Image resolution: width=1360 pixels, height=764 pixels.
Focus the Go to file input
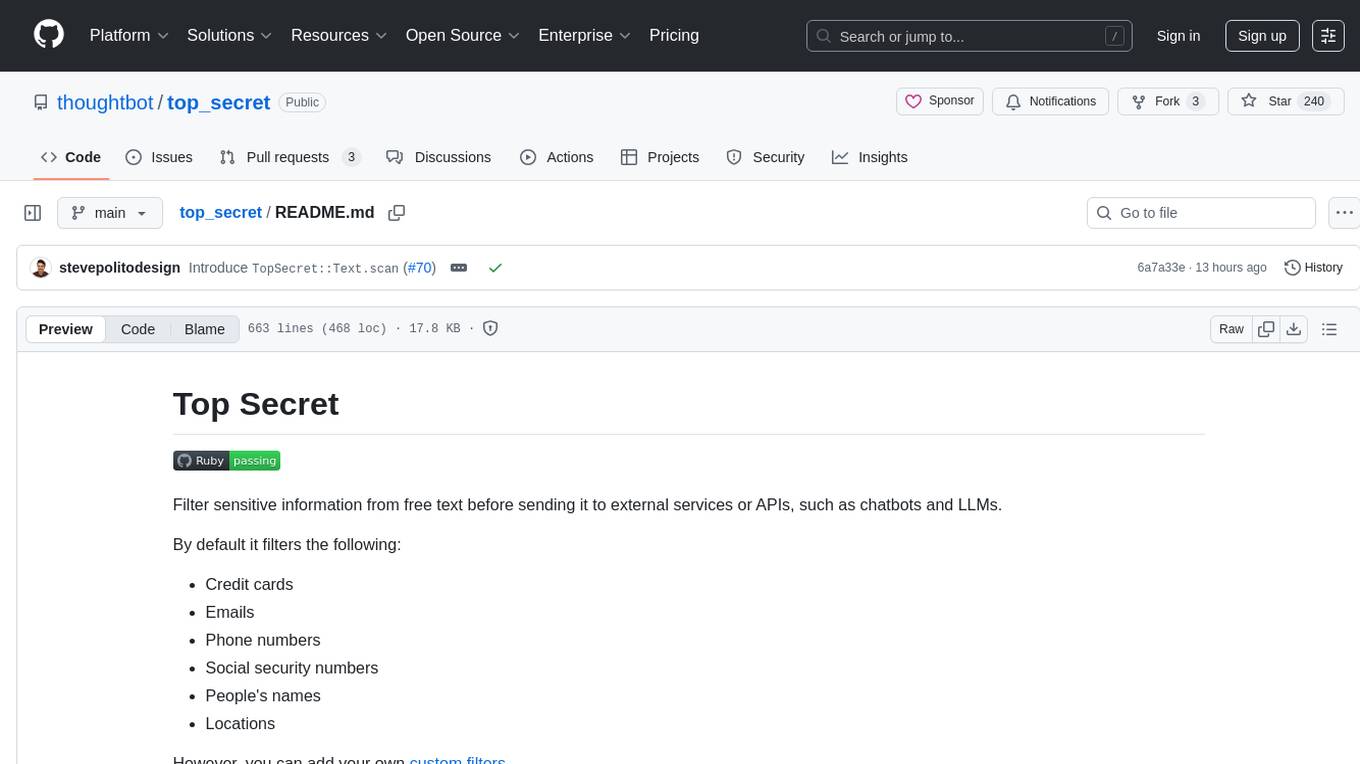(1201, 213)
